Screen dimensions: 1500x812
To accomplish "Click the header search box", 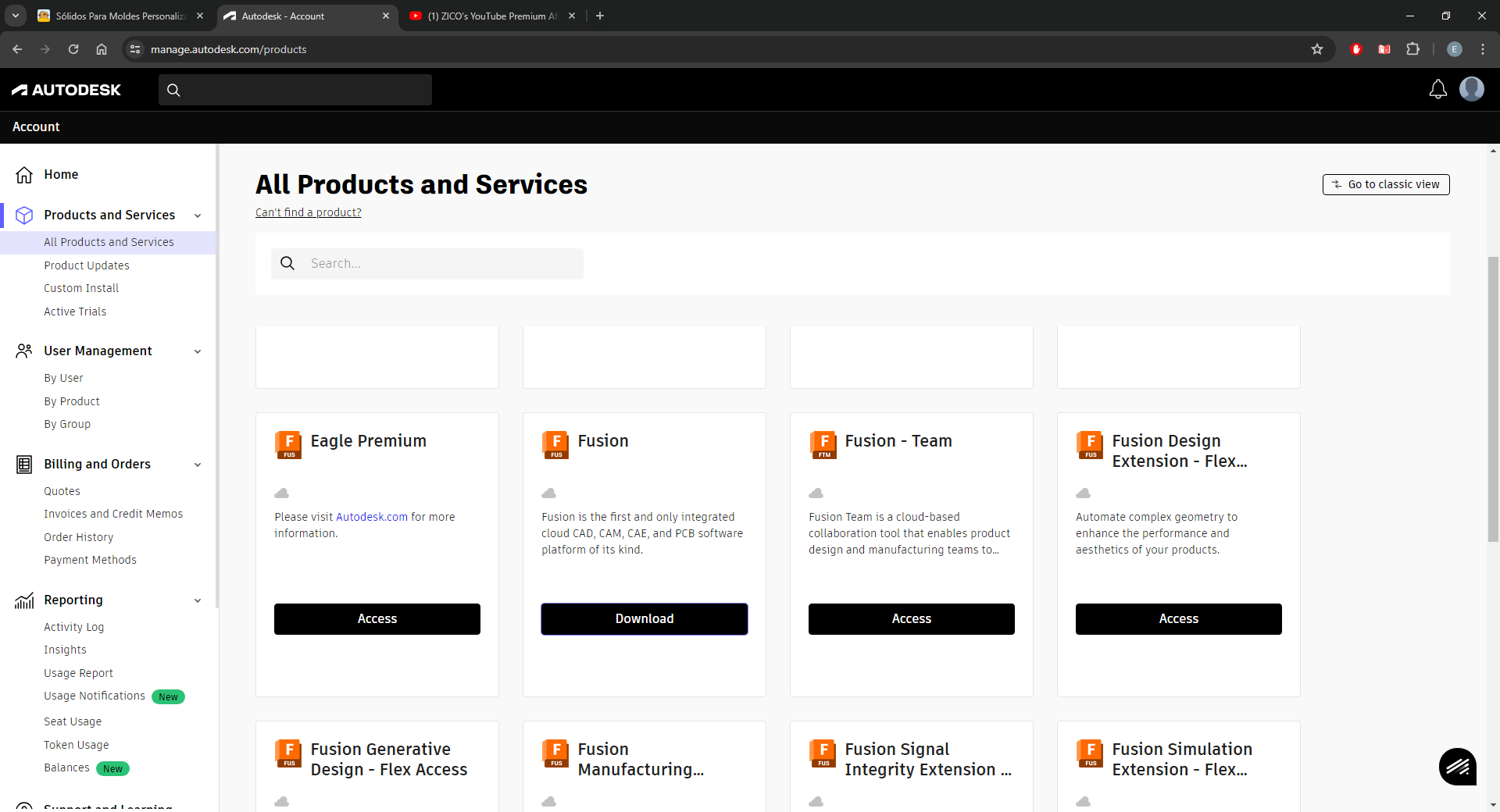I will click(295, 90).
